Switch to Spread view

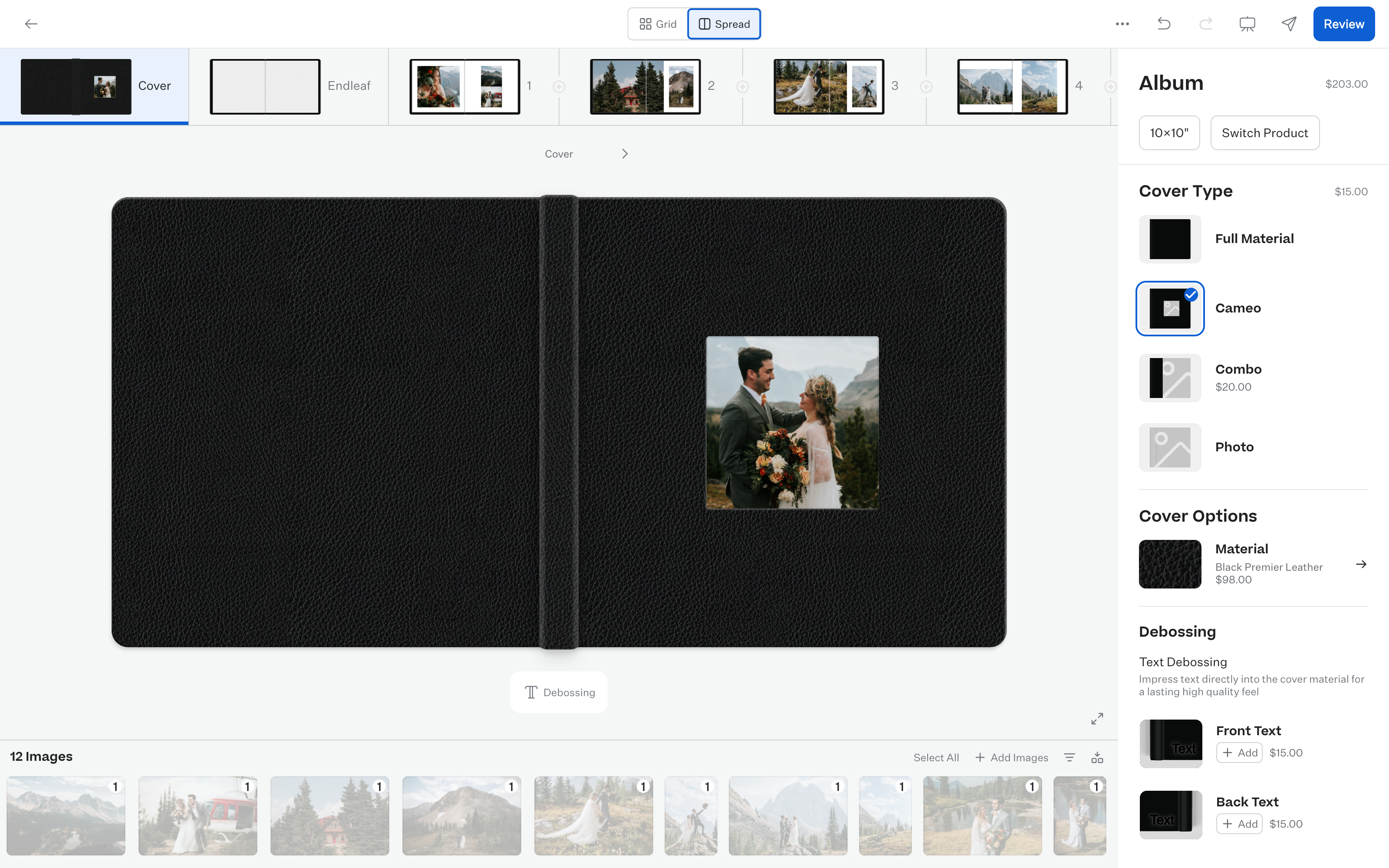[x=724, y=24]
